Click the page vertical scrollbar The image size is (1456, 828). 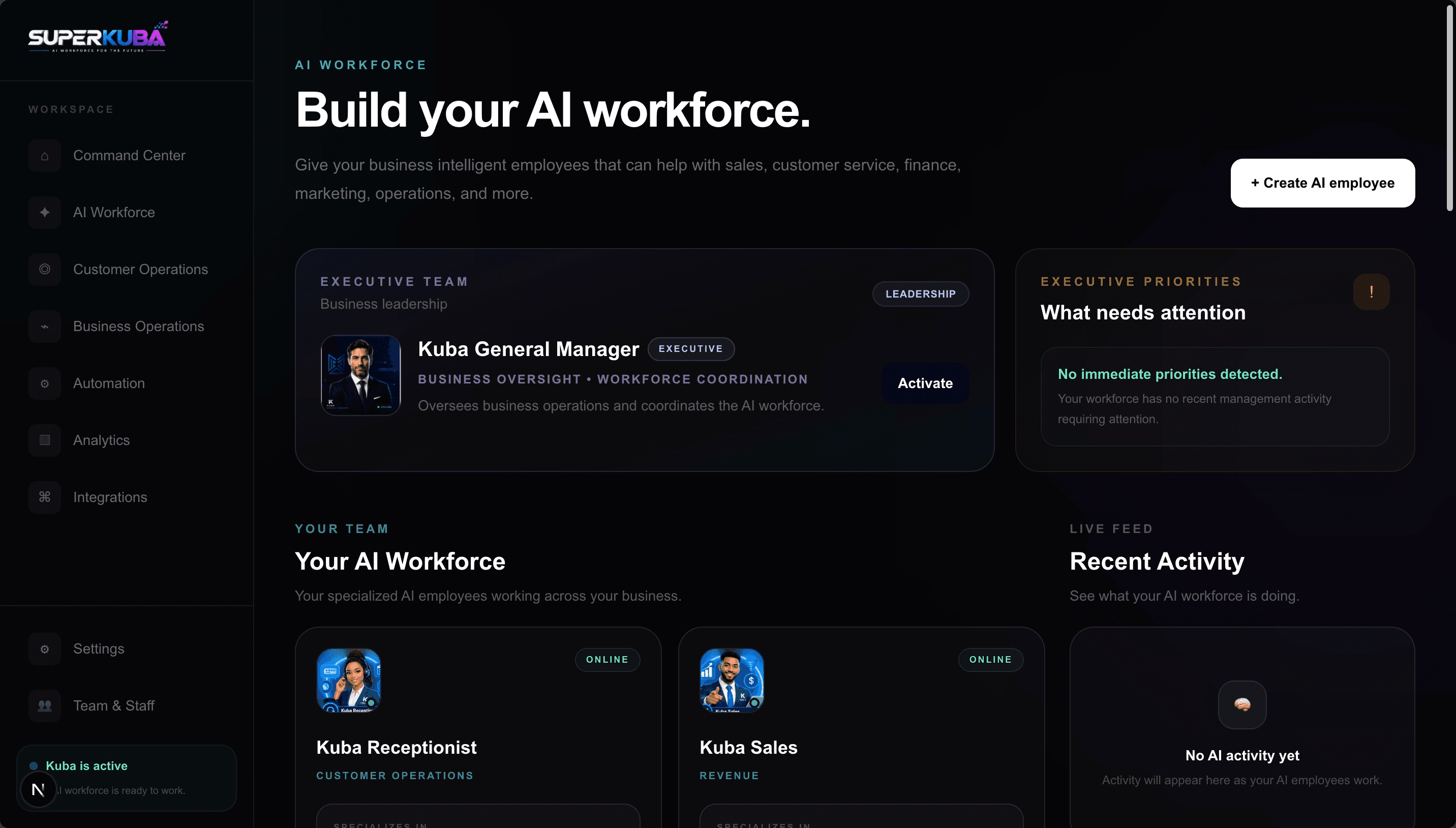[x=1449, y=108]
